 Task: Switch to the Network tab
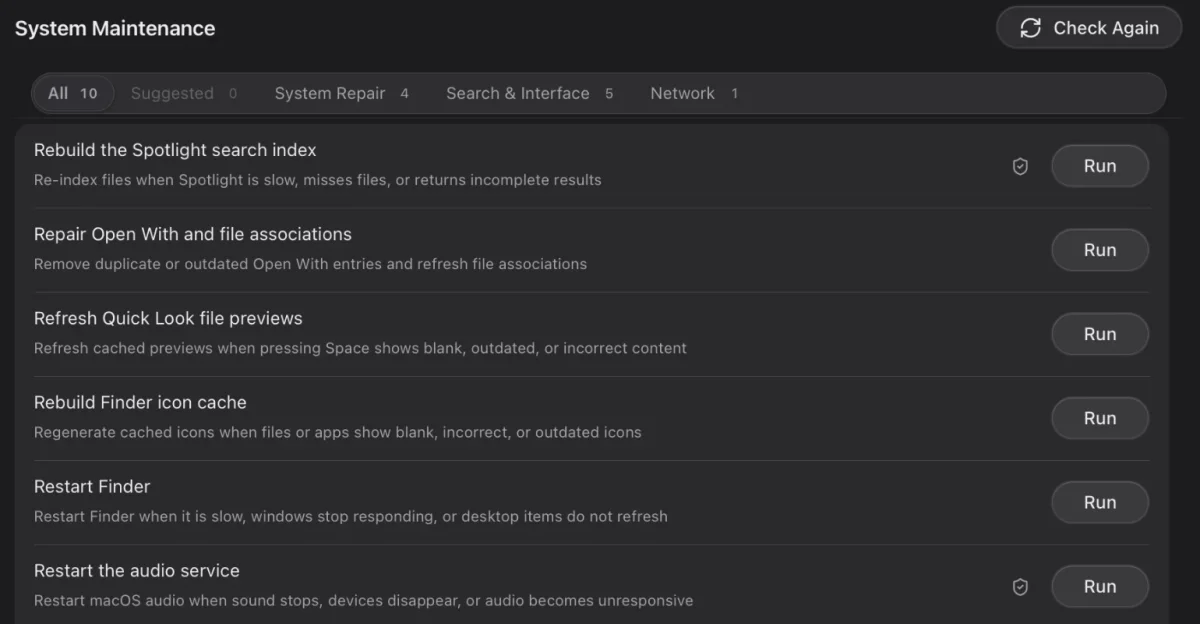point(694,93)
